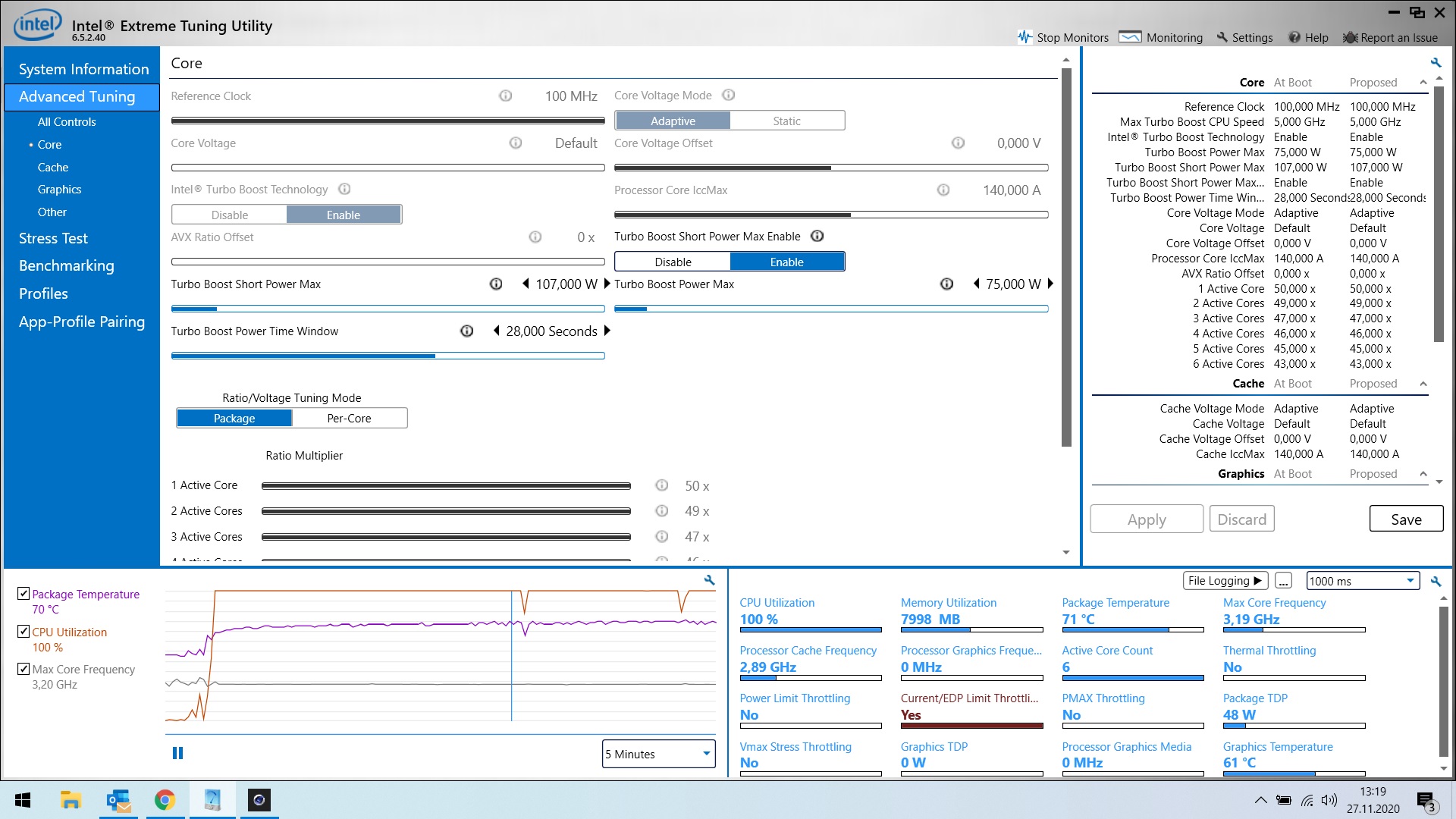Click the Package Temperature checkbox
Viewport: 1456px width, 819px height.
coord(24,594)
